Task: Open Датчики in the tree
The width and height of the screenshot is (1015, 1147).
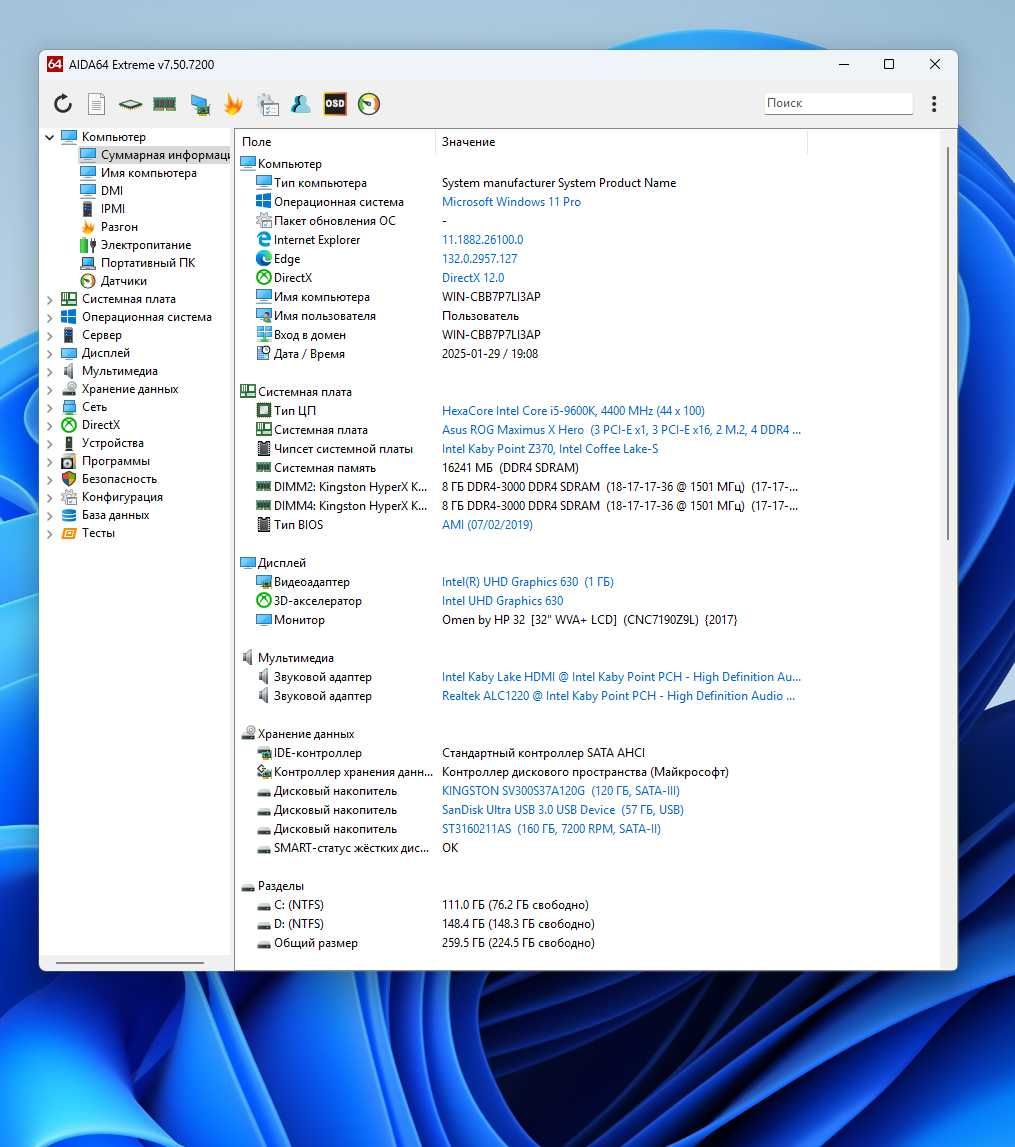Action: 114,281
